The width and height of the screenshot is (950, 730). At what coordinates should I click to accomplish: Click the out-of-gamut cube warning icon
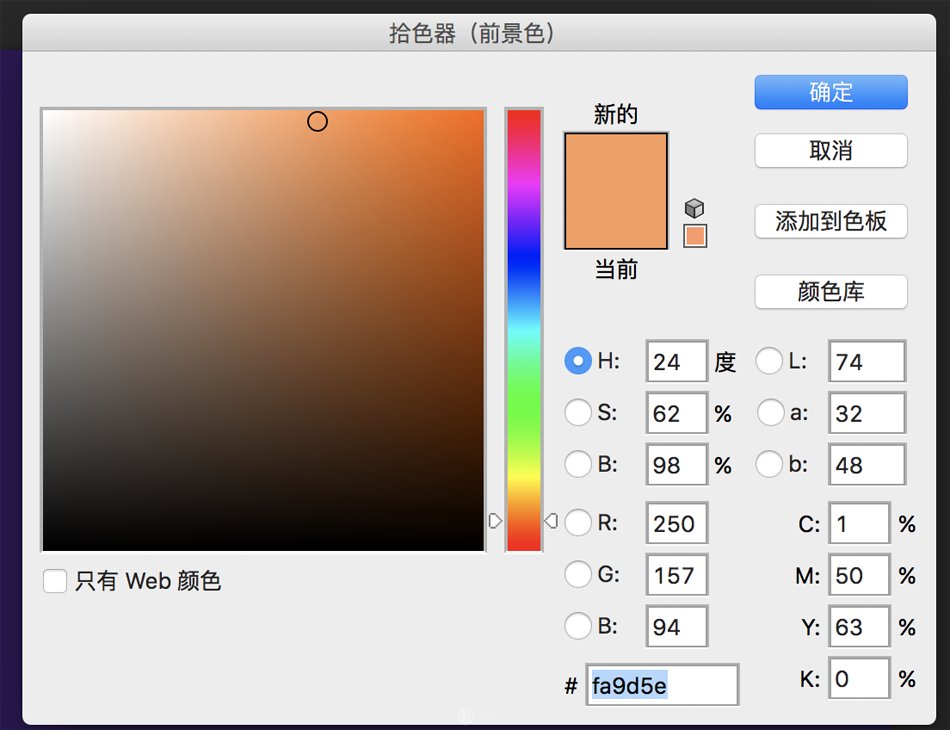click(x=694, y=208)
